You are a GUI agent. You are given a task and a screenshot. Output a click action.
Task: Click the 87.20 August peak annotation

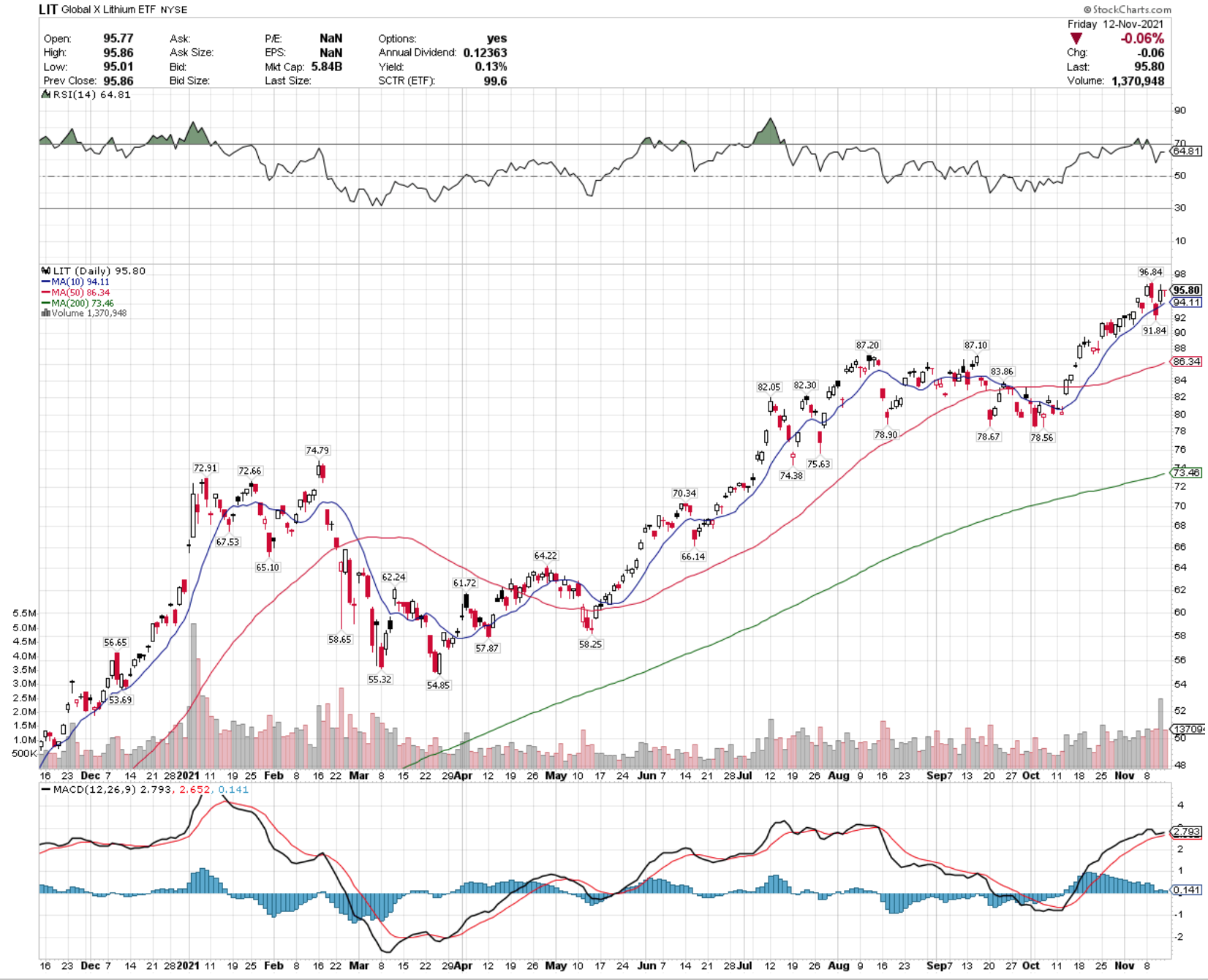pyautogui.click(x=867, y=345)
